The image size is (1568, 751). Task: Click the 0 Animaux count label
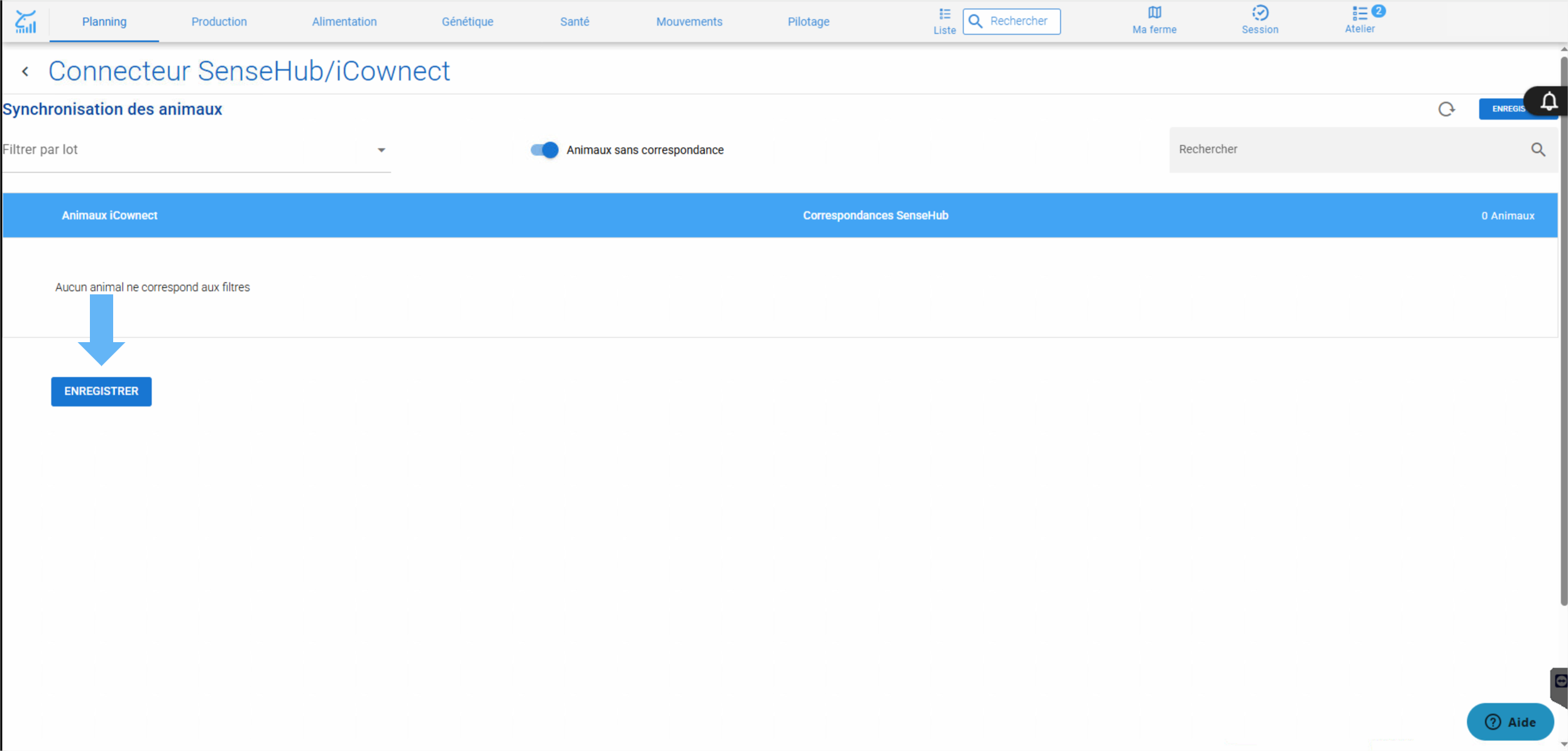(1508, 216)
